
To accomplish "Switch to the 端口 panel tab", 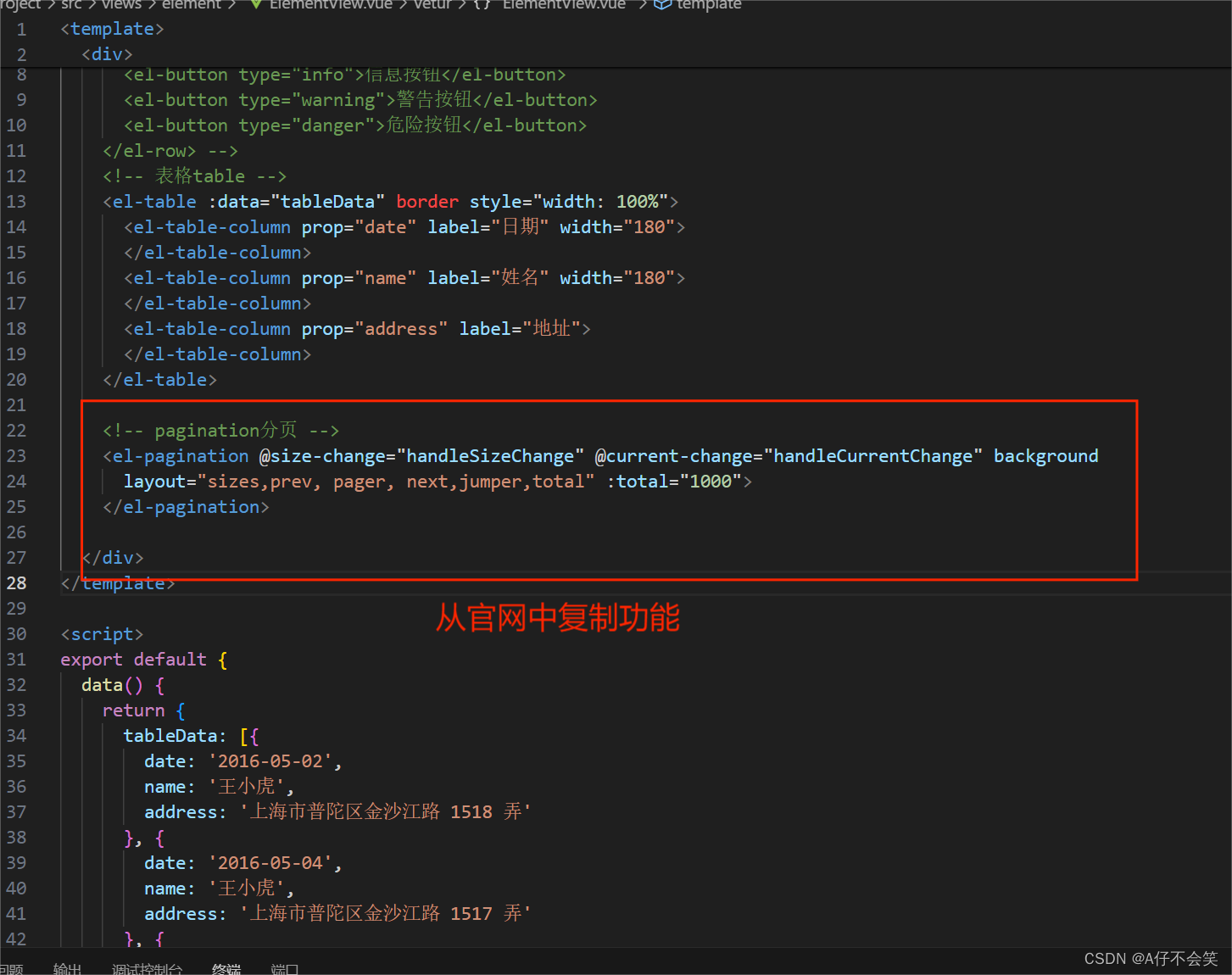I will click(x=285, y=968).
